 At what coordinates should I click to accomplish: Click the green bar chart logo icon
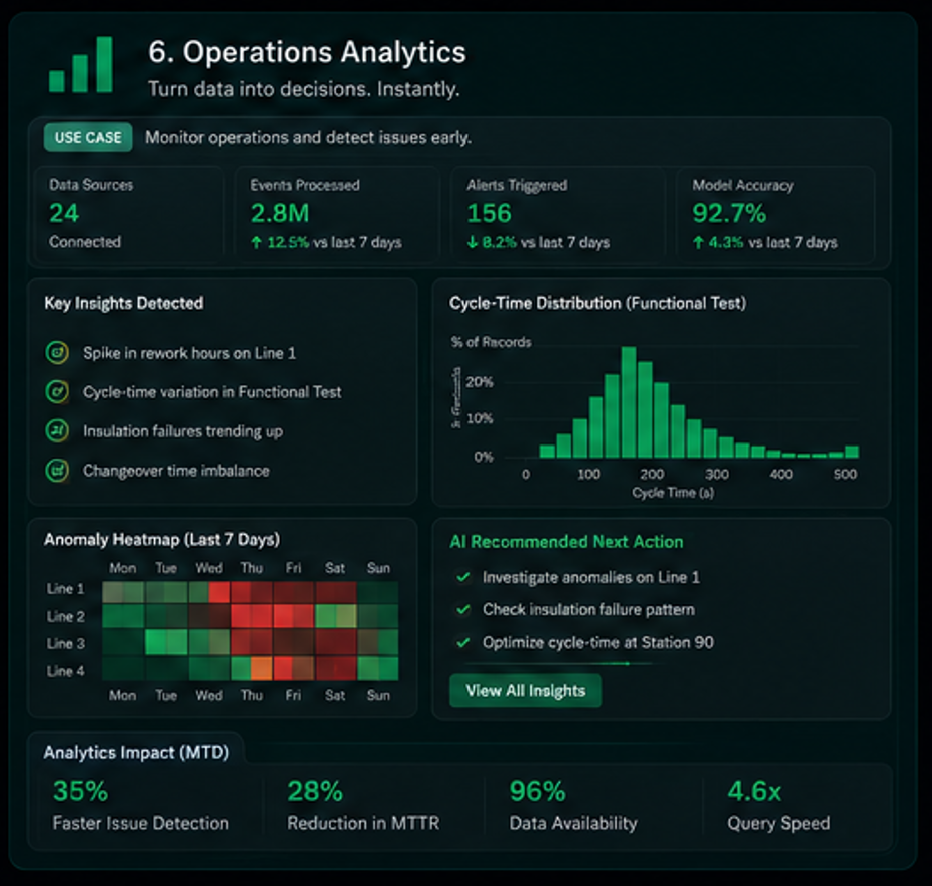(80, 65)
